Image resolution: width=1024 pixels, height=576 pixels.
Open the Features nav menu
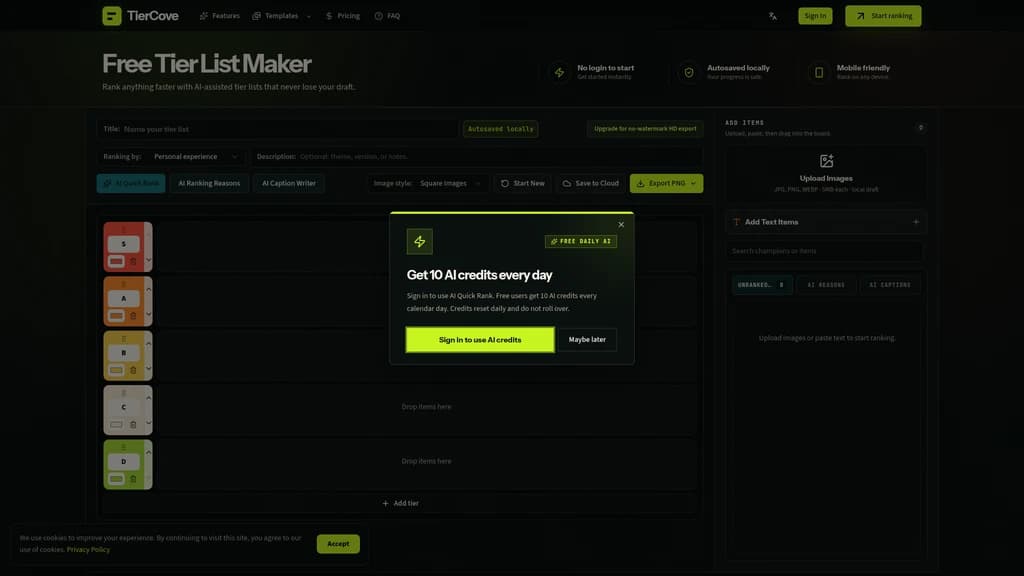[220, 16]
